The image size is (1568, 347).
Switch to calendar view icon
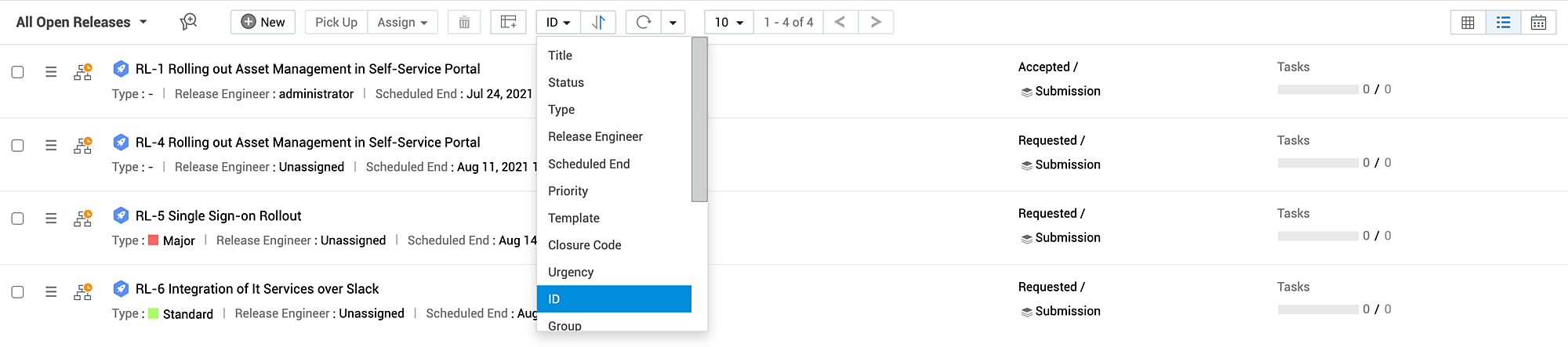pyautogui.click(x=1538, y=23)
